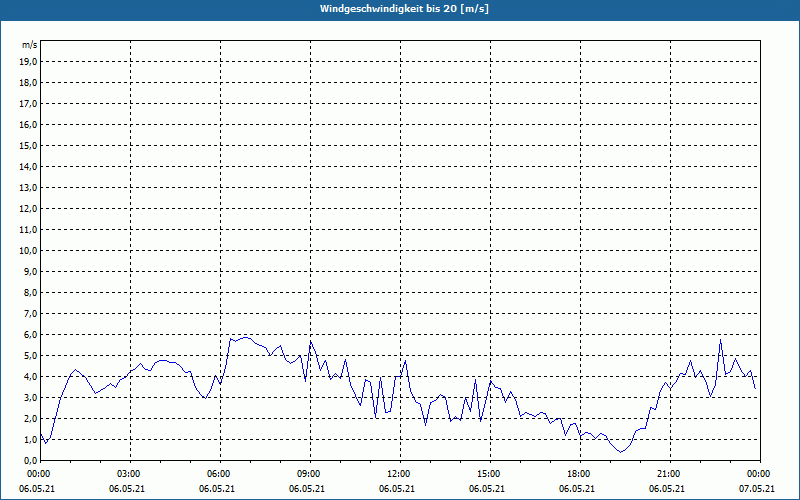Click the 09:00 time axis label
Screen dimensions: 800x500
point(308,474)
